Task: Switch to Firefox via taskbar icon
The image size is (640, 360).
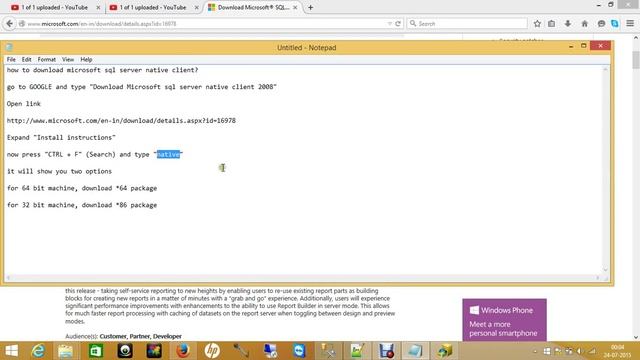Action: click(x=183, y=351)
